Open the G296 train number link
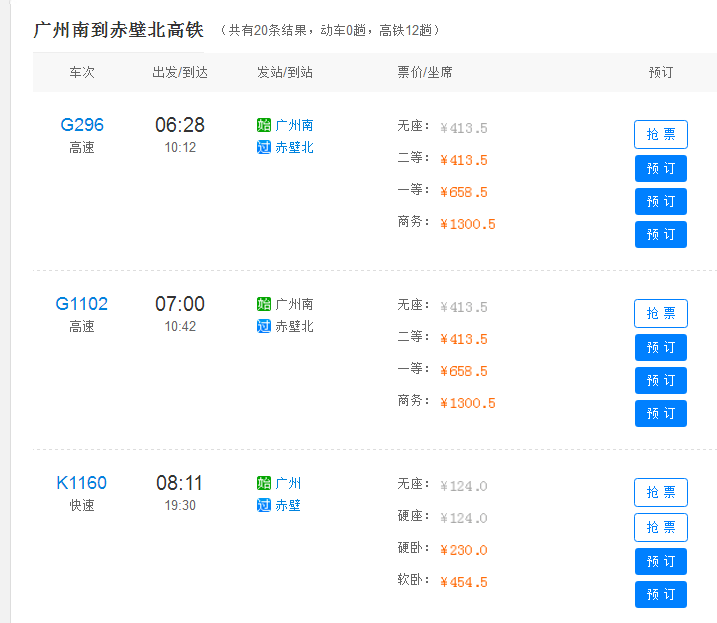717x623 pixels. pos(82,124)
